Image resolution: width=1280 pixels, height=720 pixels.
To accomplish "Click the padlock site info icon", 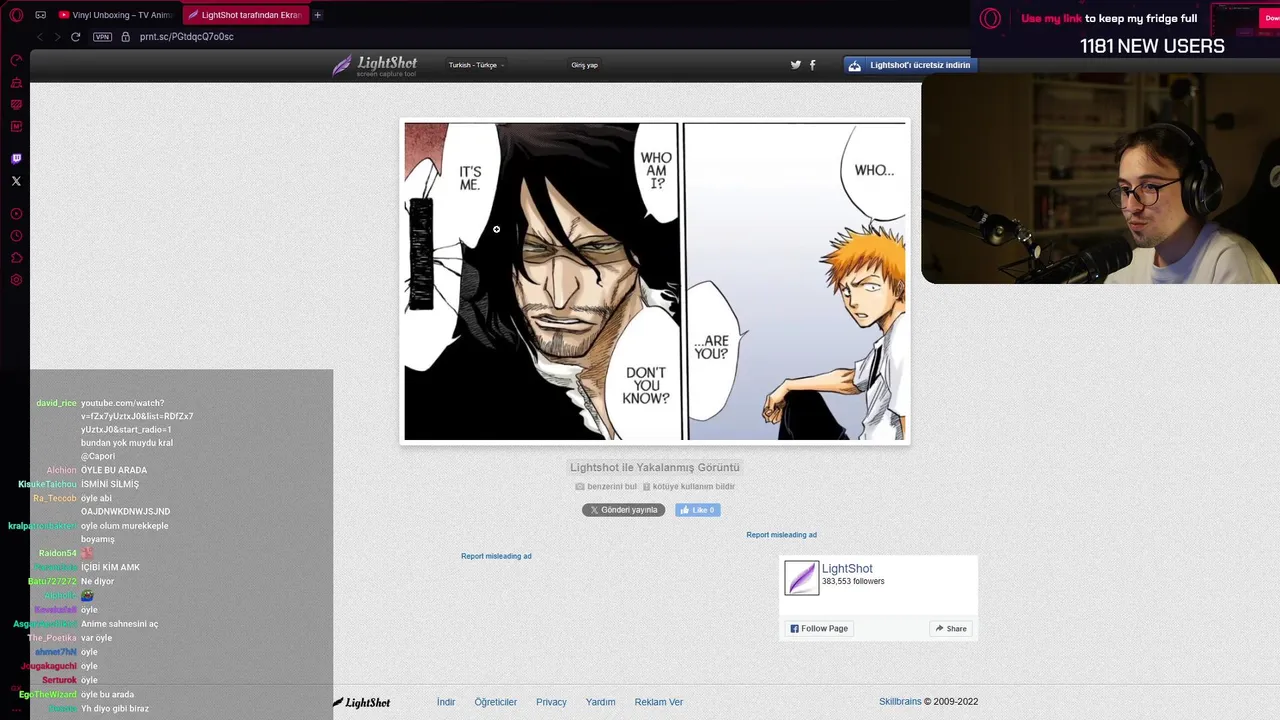I will pyautogui.click(x=125, y=37).
